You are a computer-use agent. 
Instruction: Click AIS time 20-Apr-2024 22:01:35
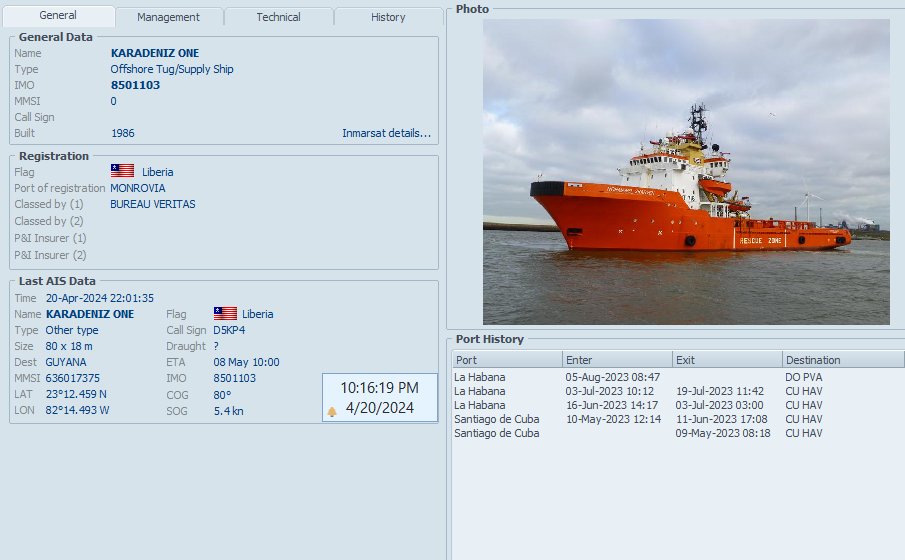pyautogui.click(x=100, y=298)
